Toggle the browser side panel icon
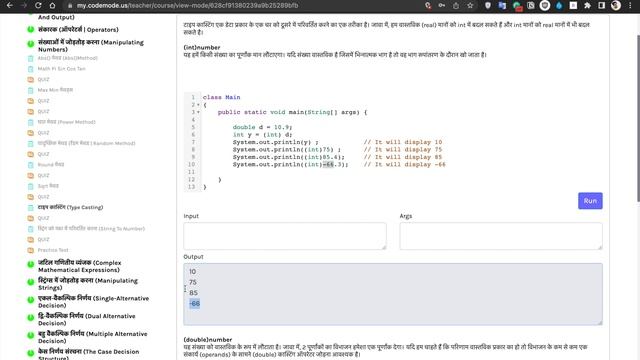The width and height of the screenshot is (640, 360). pyautogui.click(x=602, y=5)
